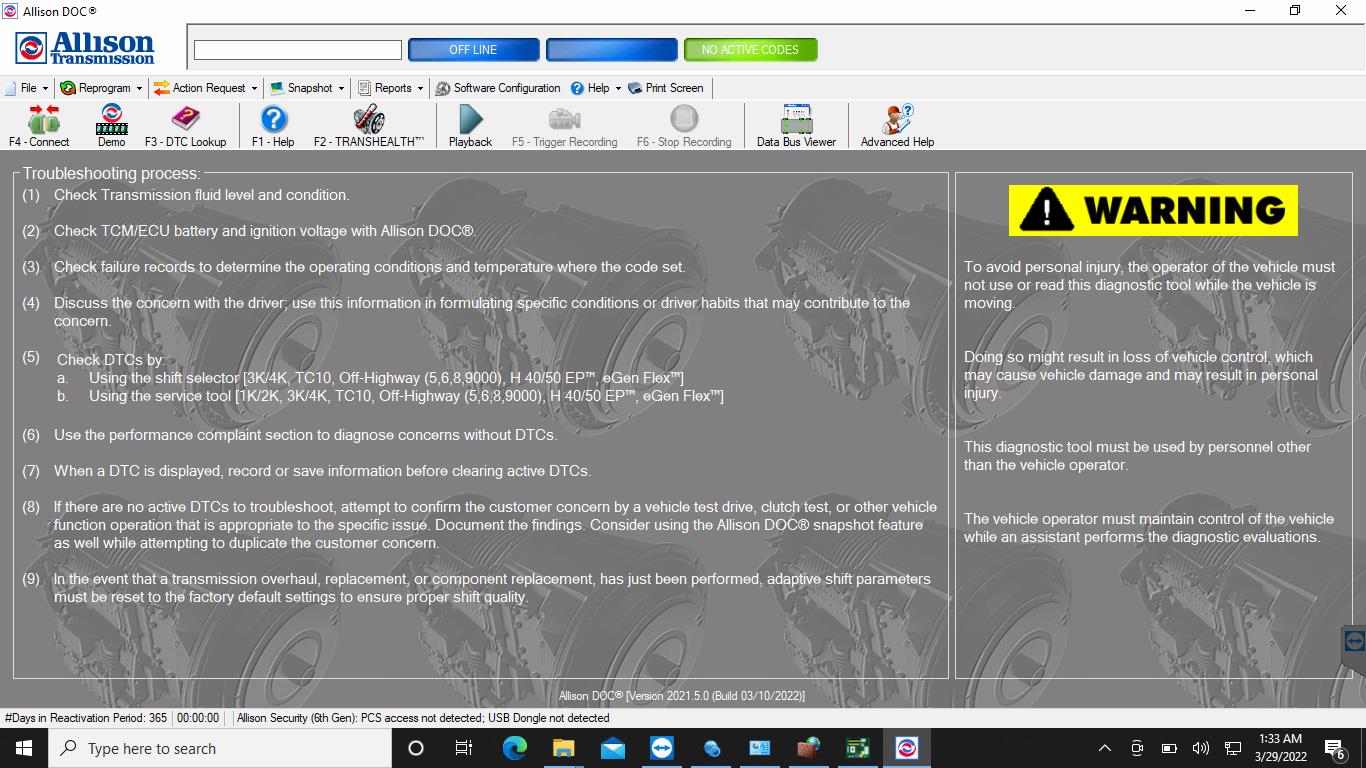The width and height of the screenshot is (1366, 768).
Task: Click the yellow WARNING banner
Action: click(1153, 210)
